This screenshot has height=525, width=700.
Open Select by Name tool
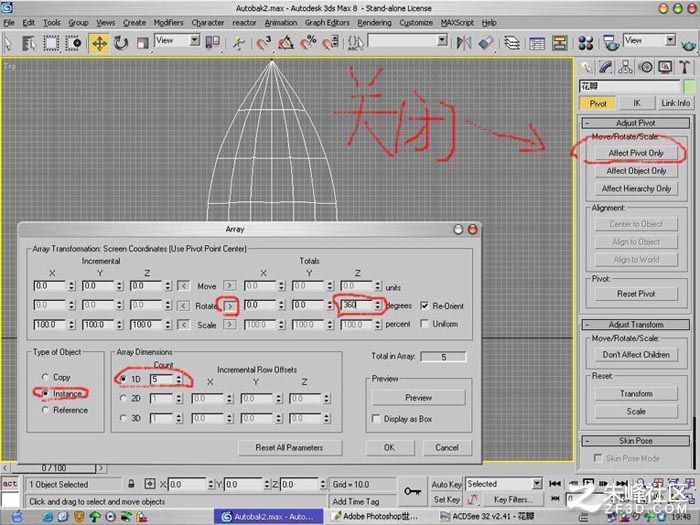click(x=29, y=43)
